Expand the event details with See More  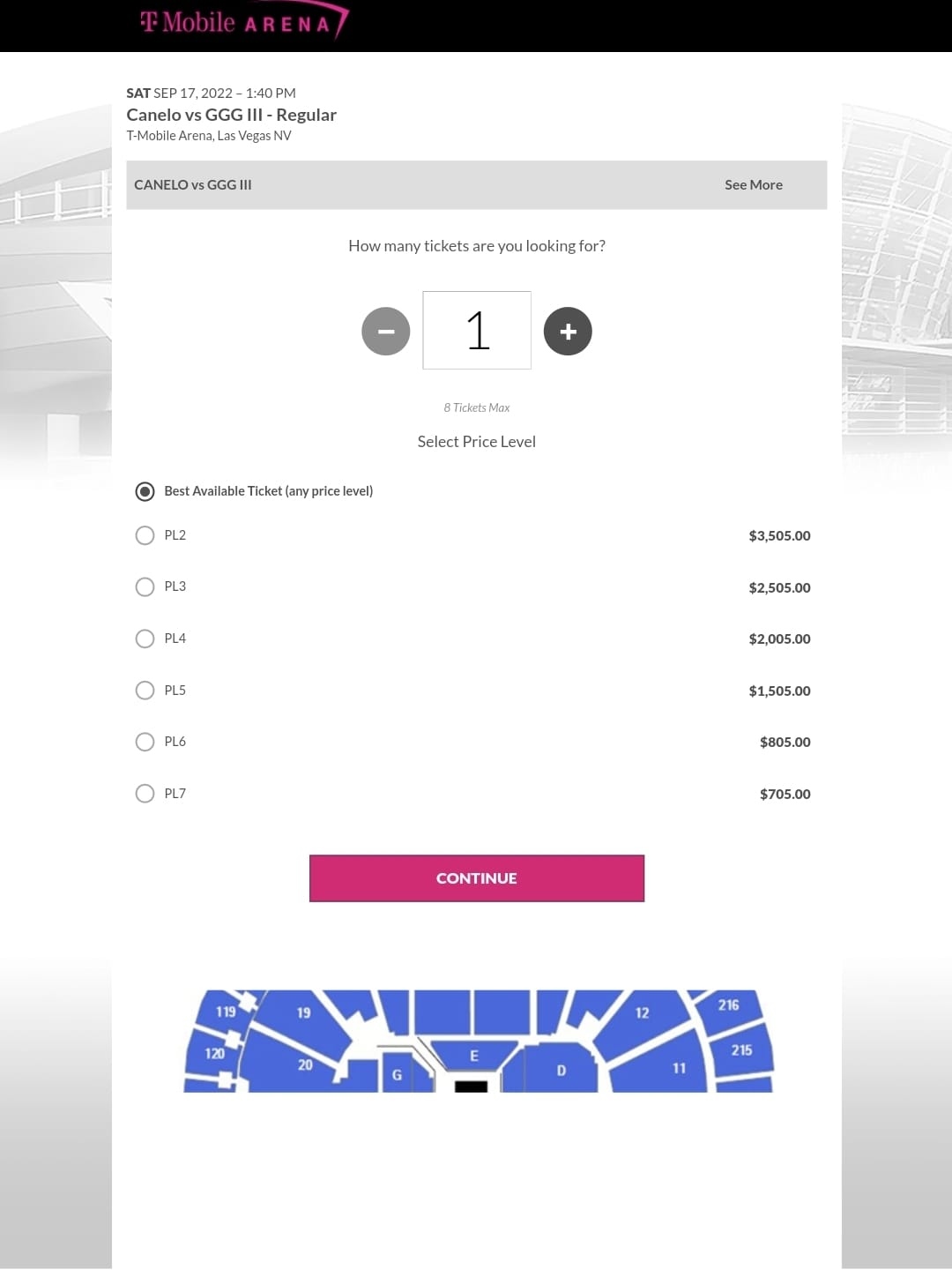pos(754,184)
